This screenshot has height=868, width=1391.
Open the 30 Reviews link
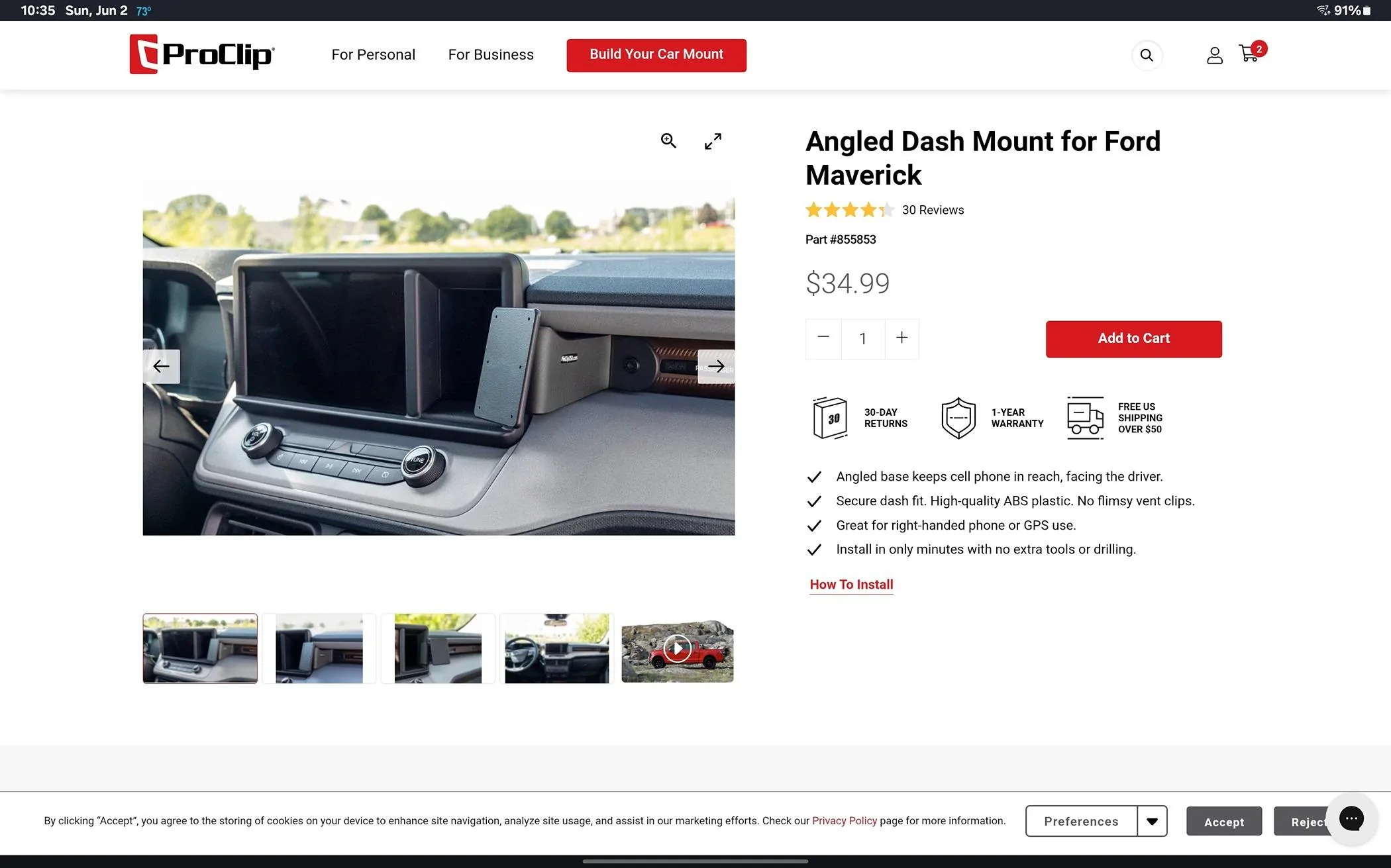(x=933, y=210)
